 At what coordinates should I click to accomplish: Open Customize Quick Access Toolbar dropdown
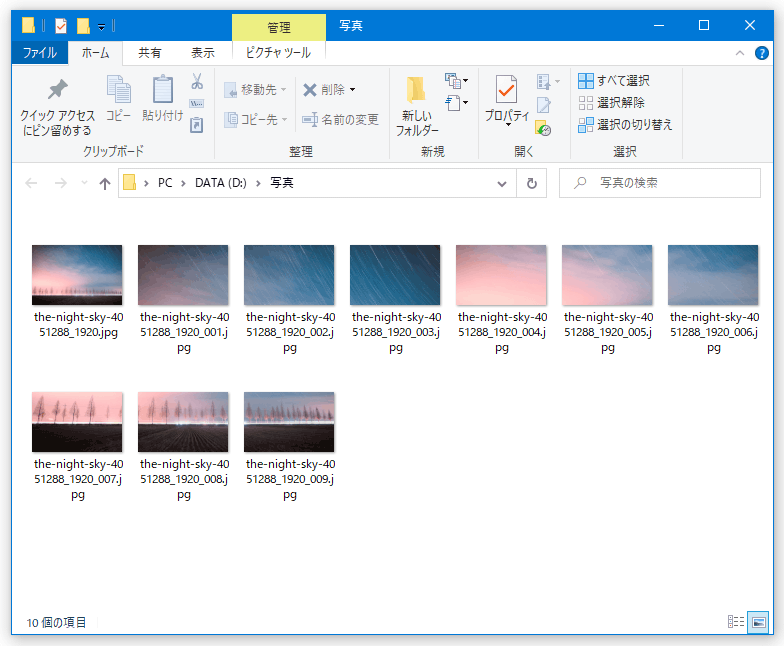tap(101, 26)
